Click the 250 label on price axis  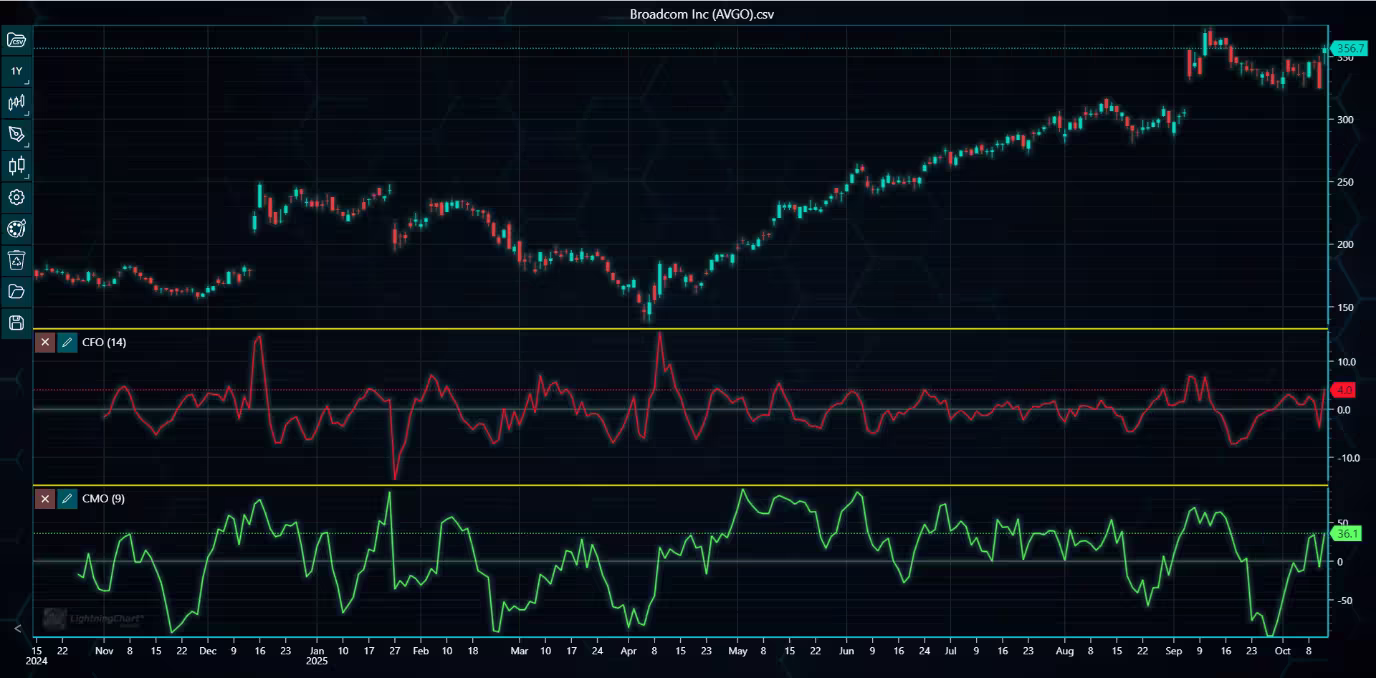pos(1344,182)
